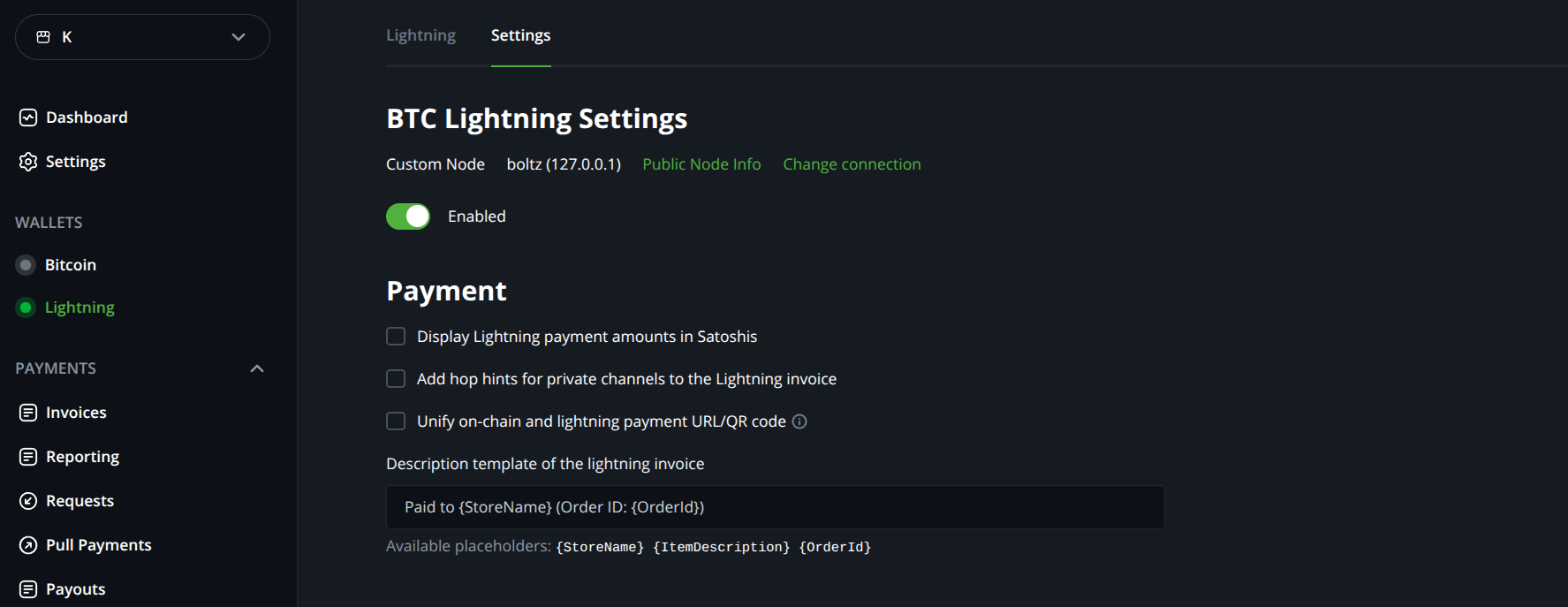Check Display Lightning payment amounts in Satoshis
Screen dimensions: 1568x607
click(x=396, y=337)
